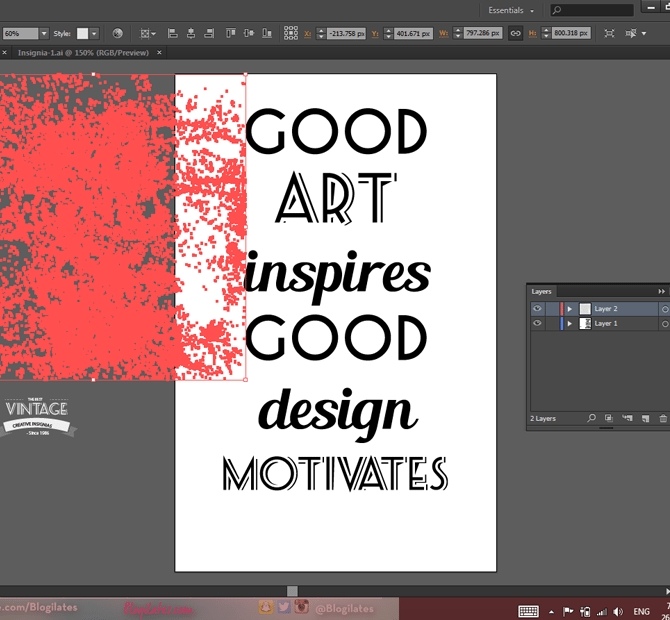Delete selection with Layers trash icon
670x620 pixels.
point(662,418)
